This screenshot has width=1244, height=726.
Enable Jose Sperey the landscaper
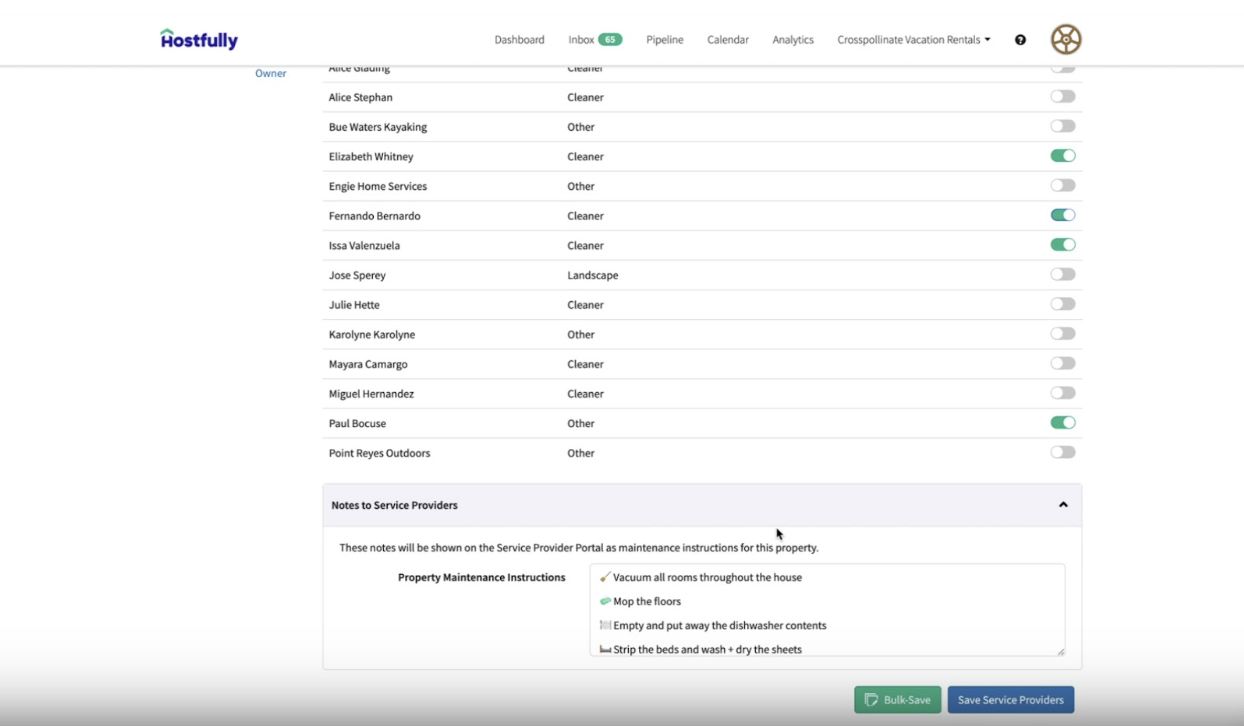coord(1062,273)
